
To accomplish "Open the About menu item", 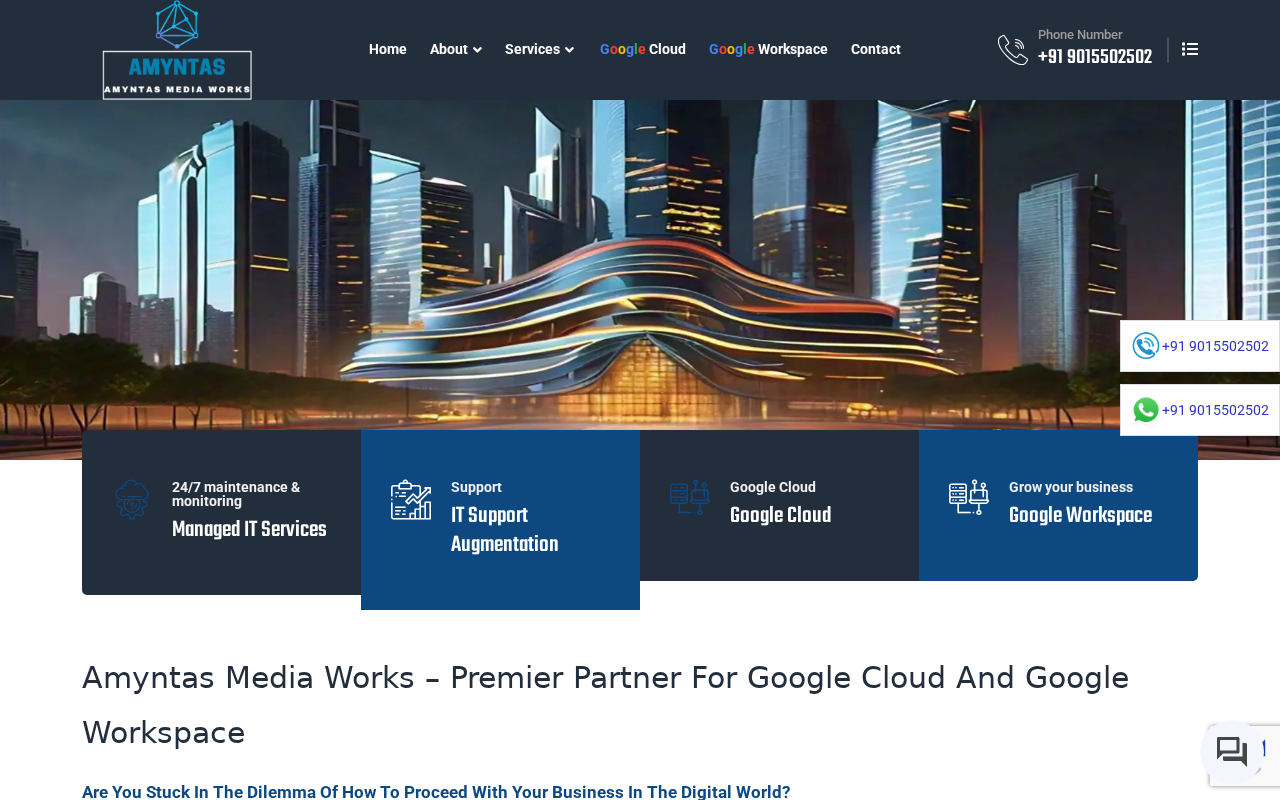I will [x=449, y=49].
